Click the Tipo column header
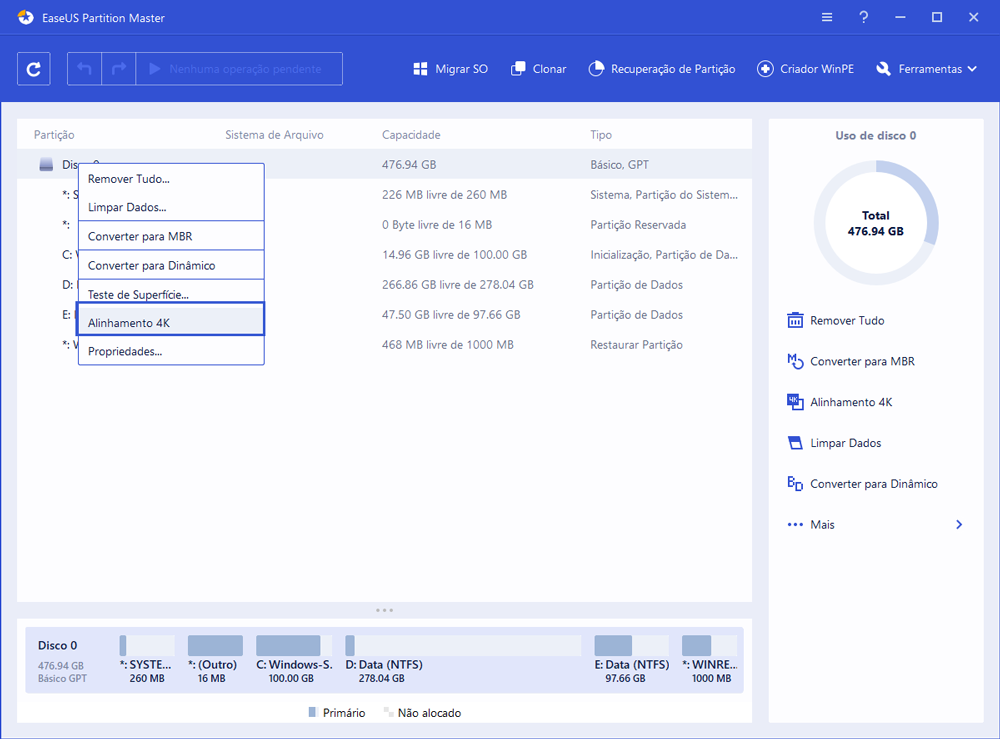This screenshot has height=739, width=1000. tap(601, 135)
